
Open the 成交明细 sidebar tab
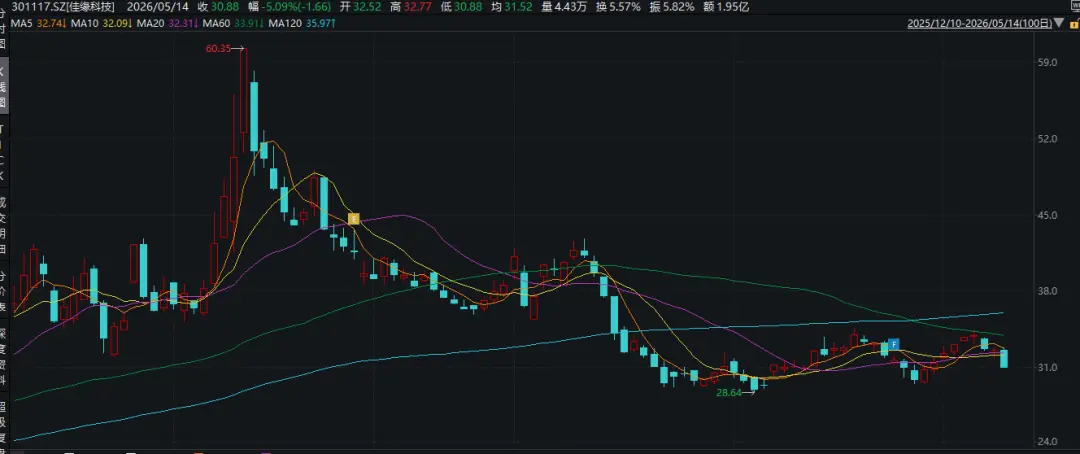[x=3, y=227]
